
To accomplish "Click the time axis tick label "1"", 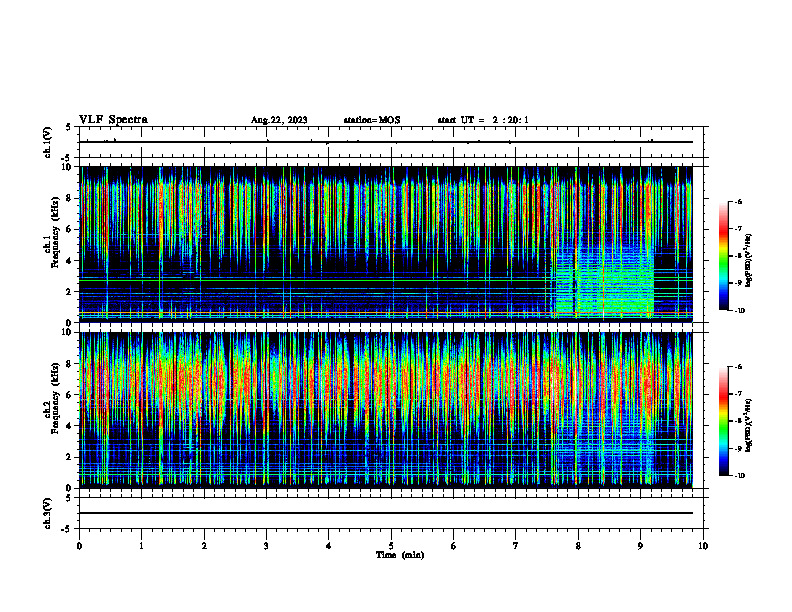I will click(141, 546).
